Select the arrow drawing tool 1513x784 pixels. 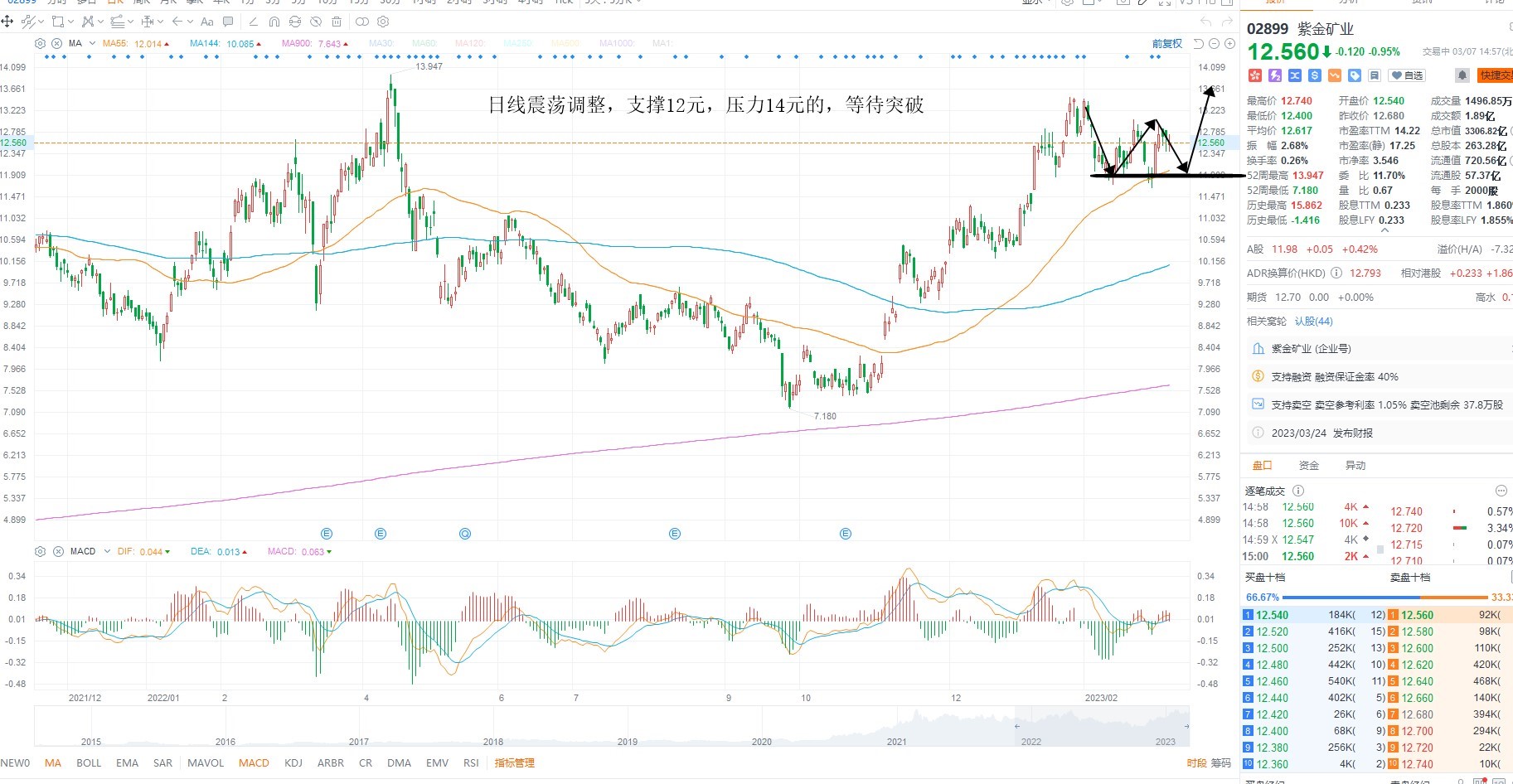(x=177, y=22)
